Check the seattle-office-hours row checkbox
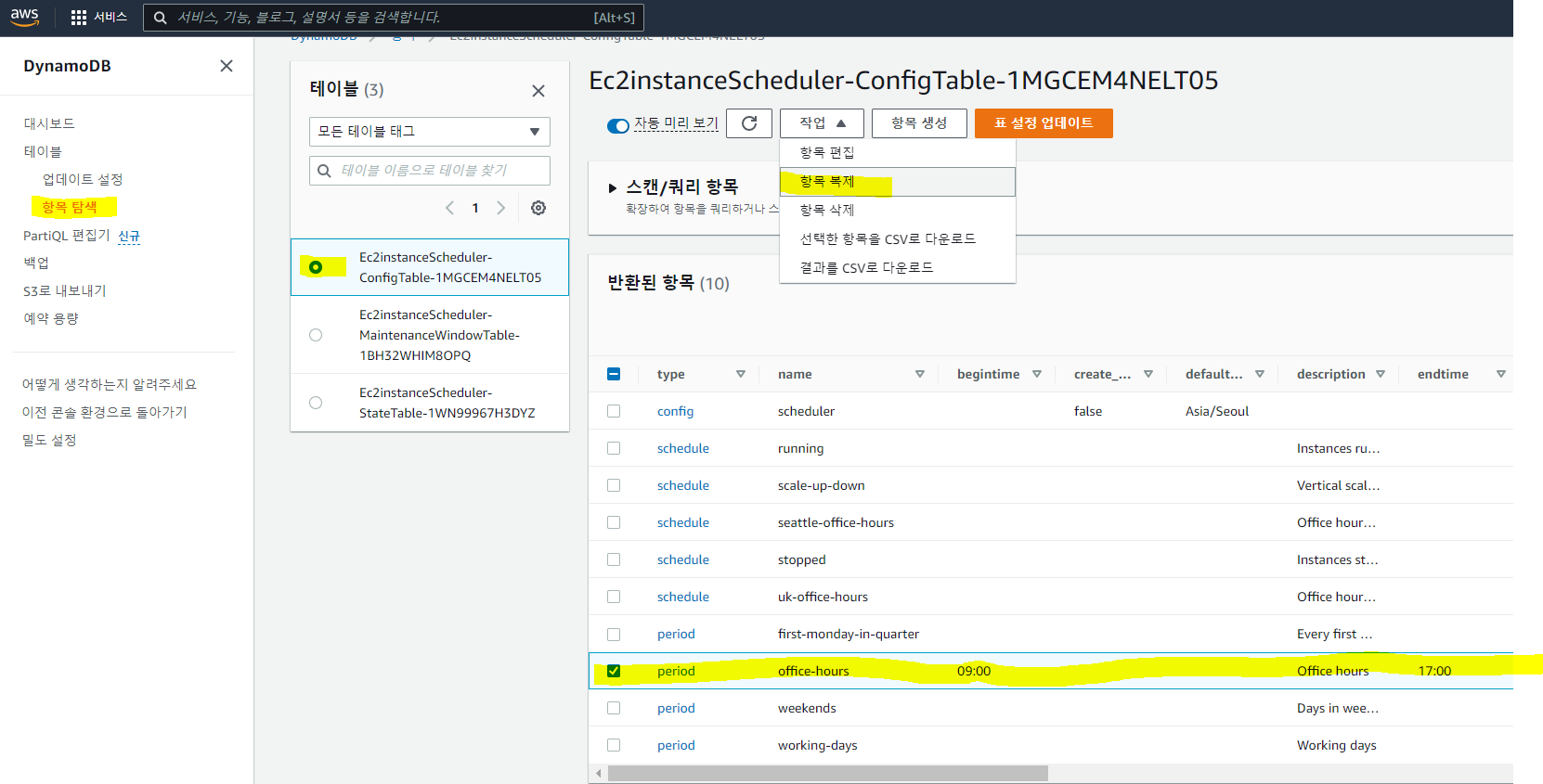The width and height of the screenshot is (1543, 784). pyautogui.click(x=614, y=522)
